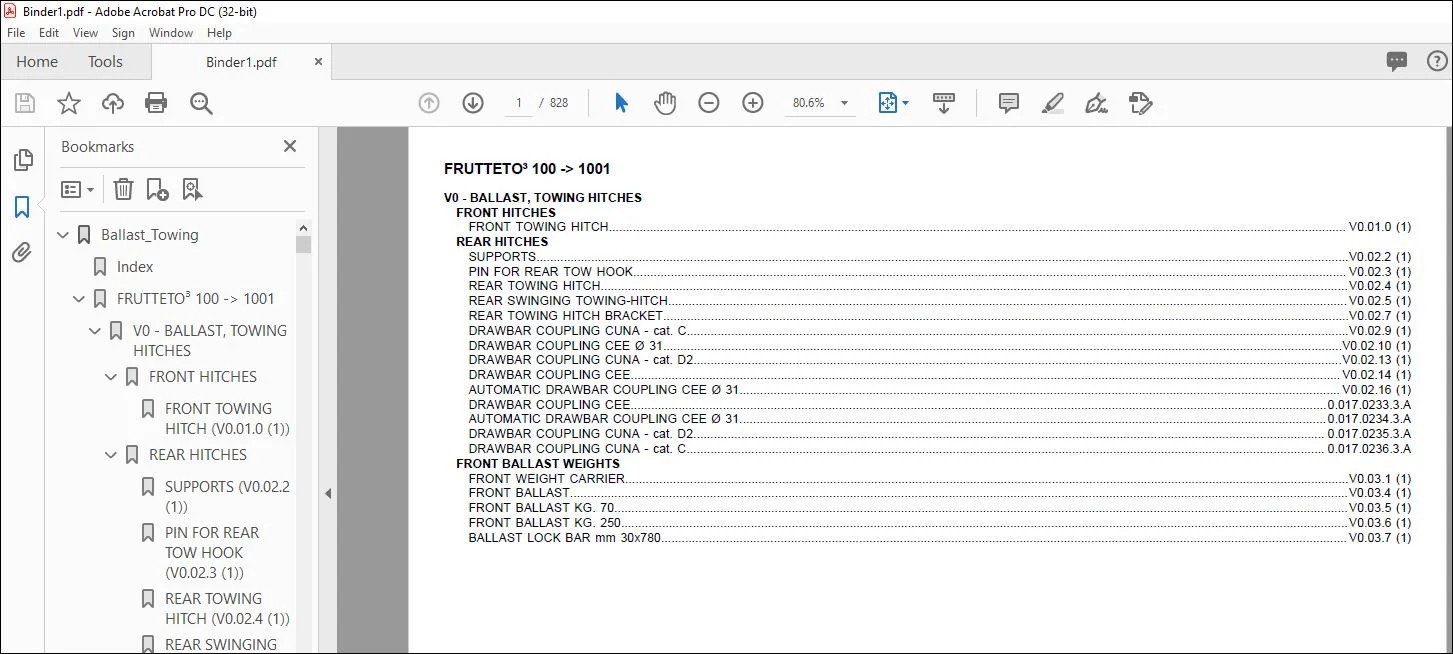Zoom out with the minus icon
This screenshot has width=1453, height=654.
[x=709, y=103]
